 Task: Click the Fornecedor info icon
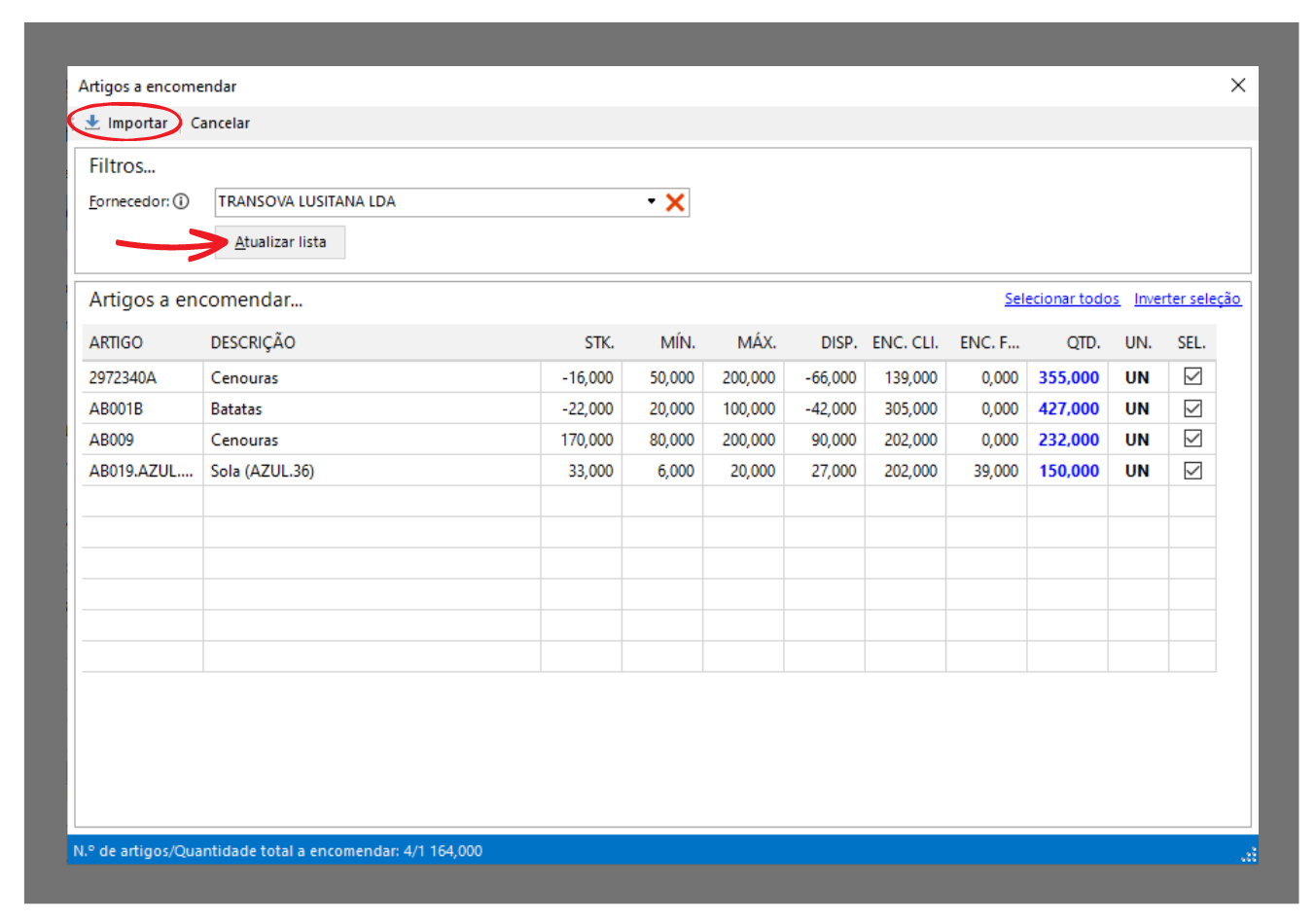(181, 201)
